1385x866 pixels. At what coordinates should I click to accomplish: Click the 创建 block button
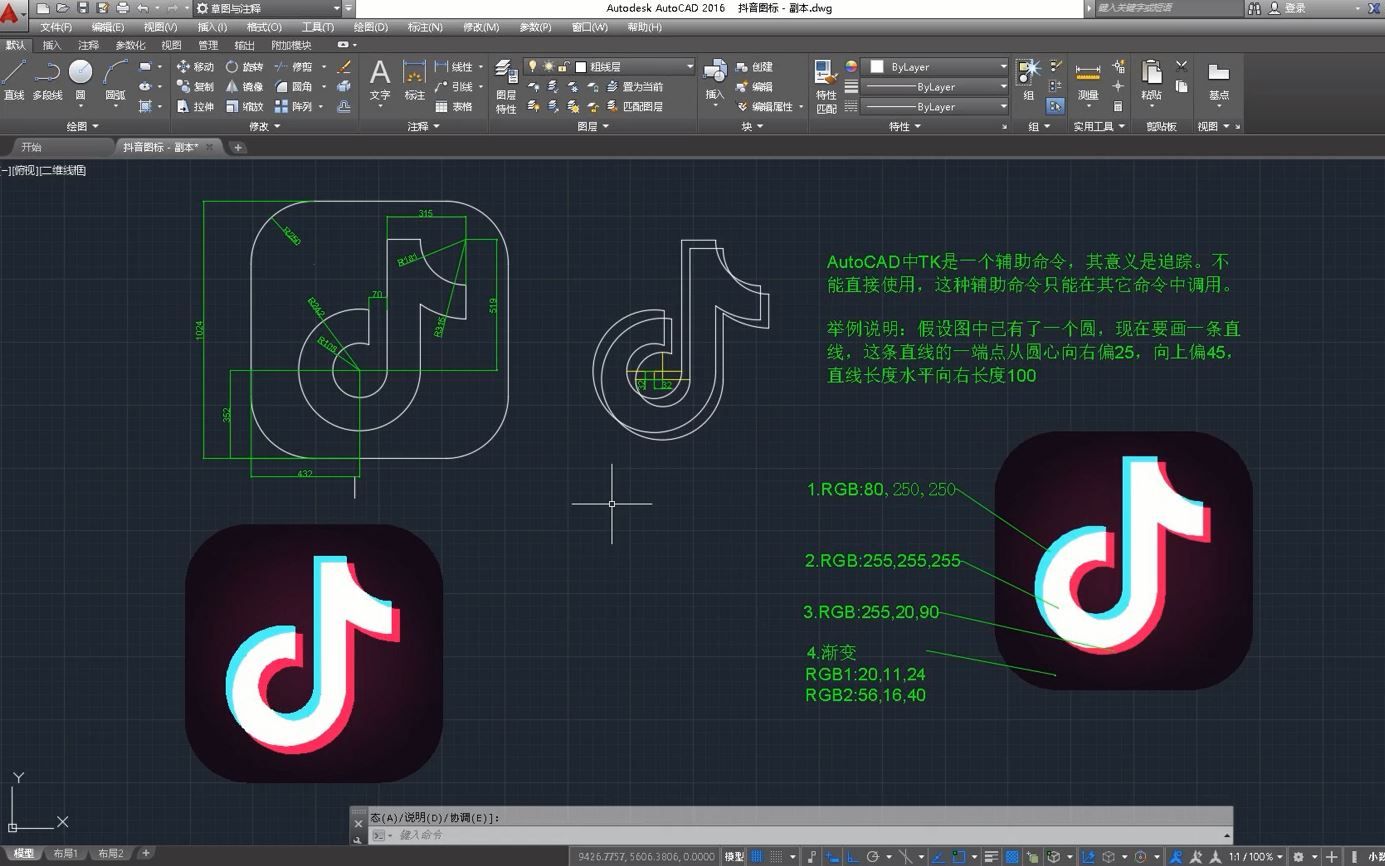(x=755, y=67)
